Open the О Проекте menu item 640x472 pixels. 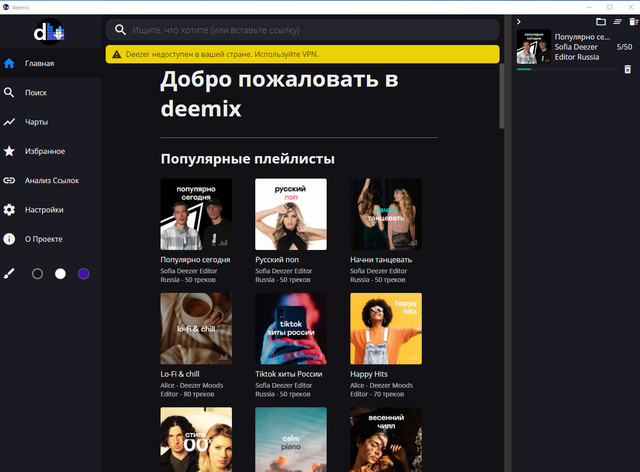(51, 239)
